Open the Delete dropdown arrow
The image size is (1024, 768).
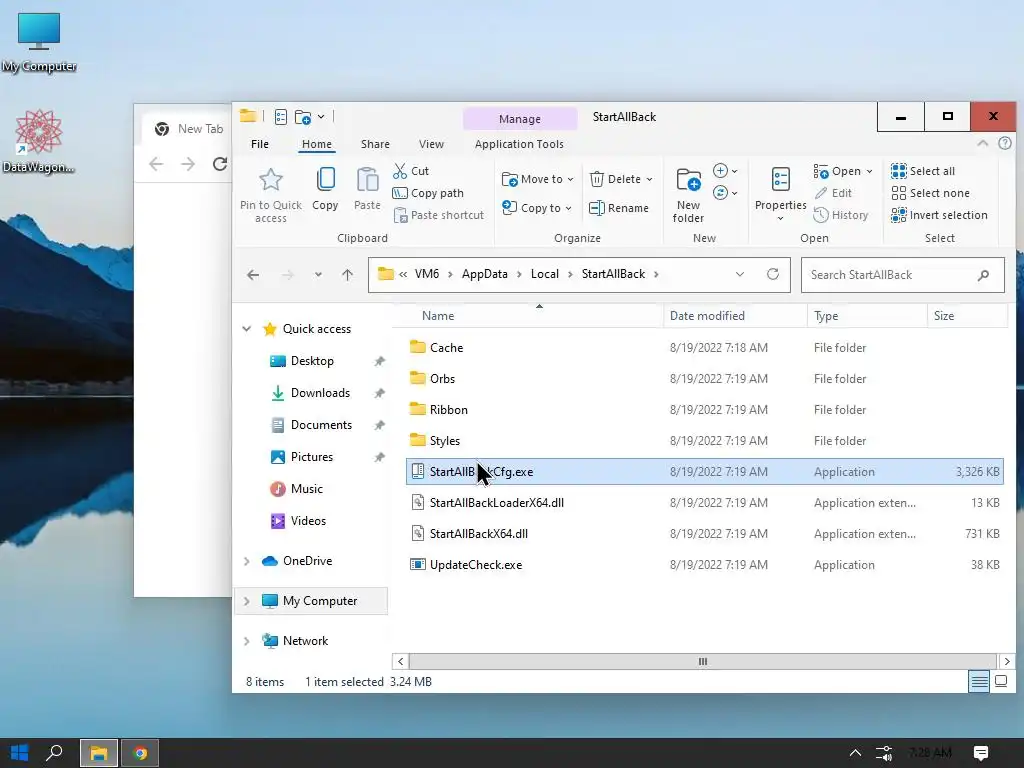pos(649,179)
